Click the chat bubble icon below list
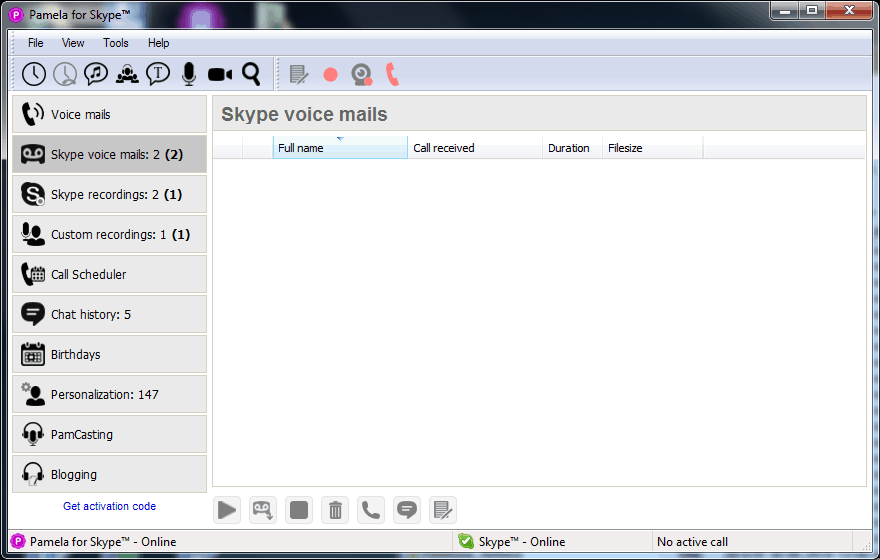Viewport: 880px width, 560px height. (x=407, y=510)
